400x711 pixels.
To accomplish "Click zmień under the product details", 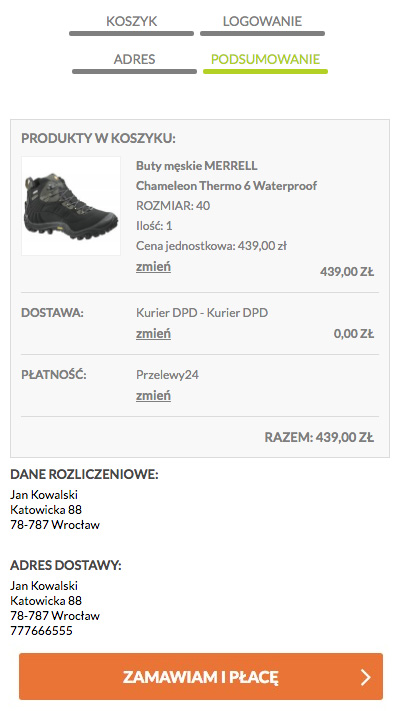I will [153, 267].
